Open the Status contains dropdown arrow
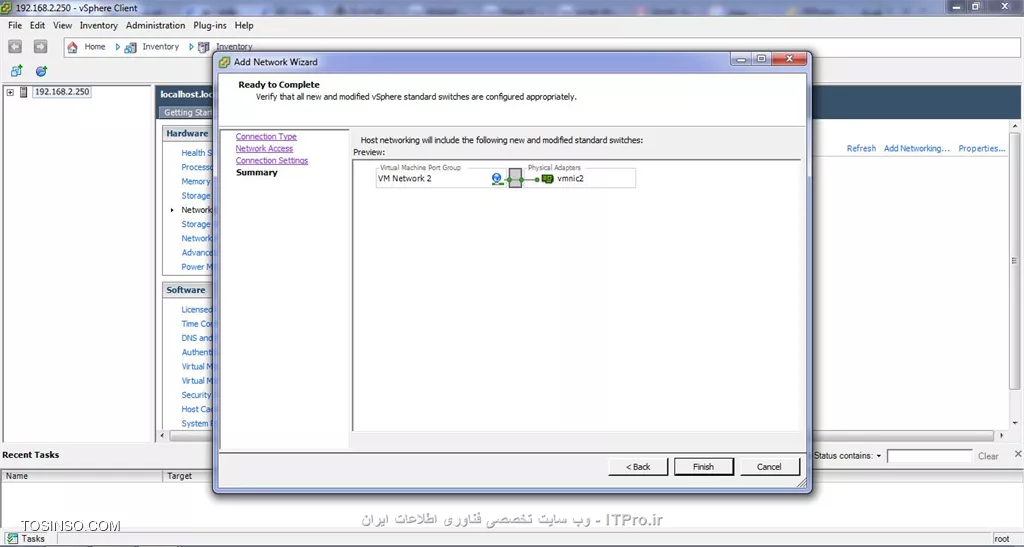 pos(878,456)
